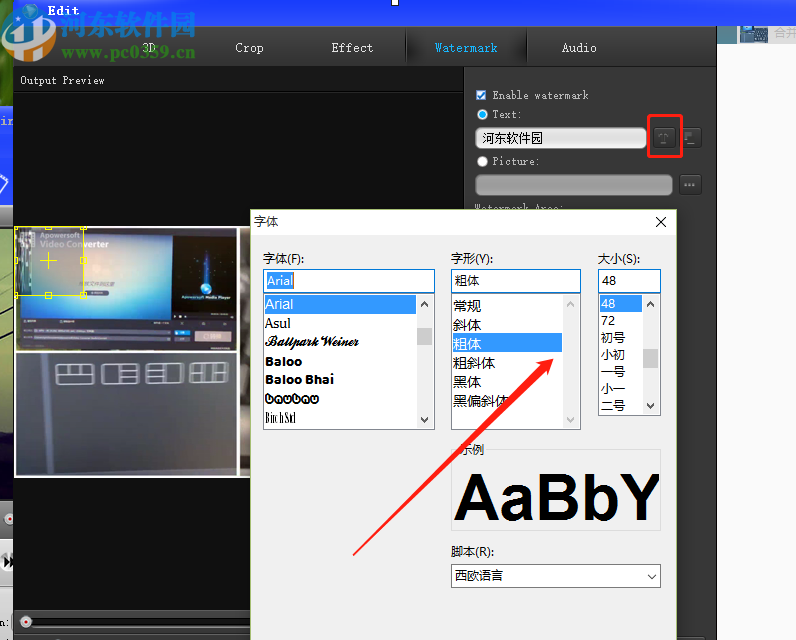Switch to the 3D tab

(149, 48)
